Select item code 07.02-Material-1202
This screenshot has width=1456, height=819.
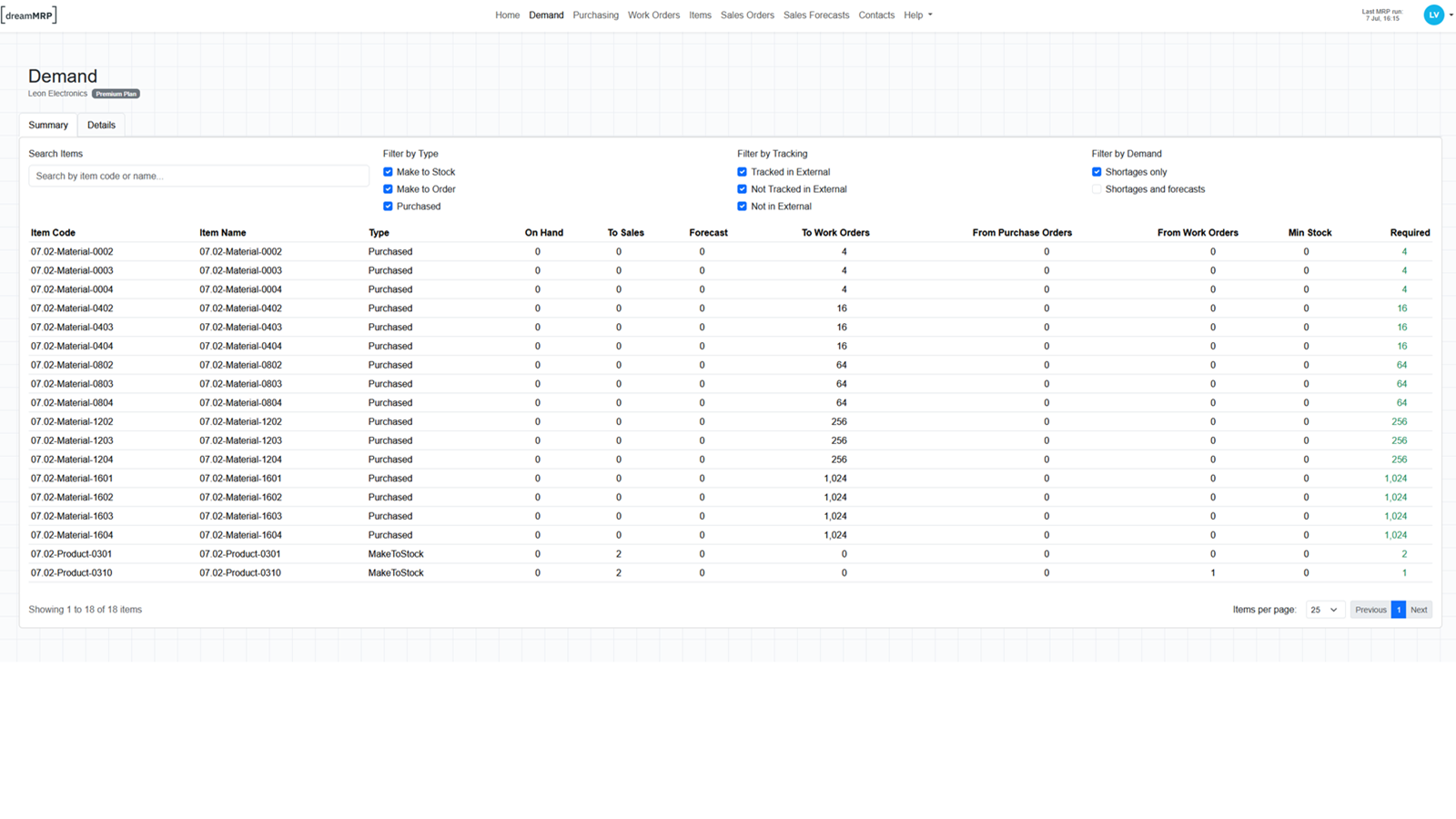pyautogui.click(x=72, y=422)
